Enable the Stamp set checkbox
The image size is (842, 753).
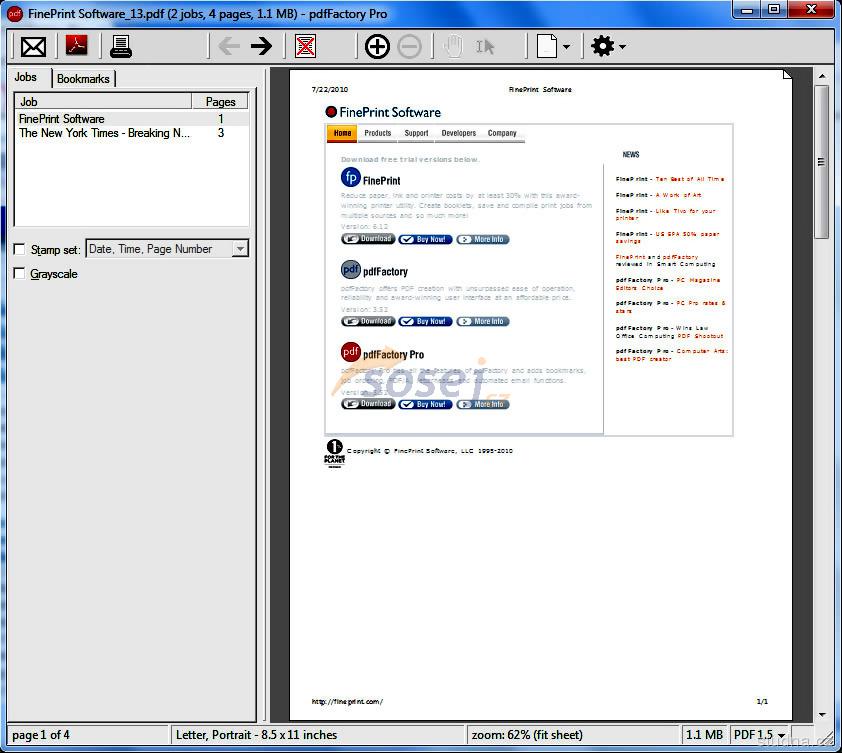[x=19, y=249]
